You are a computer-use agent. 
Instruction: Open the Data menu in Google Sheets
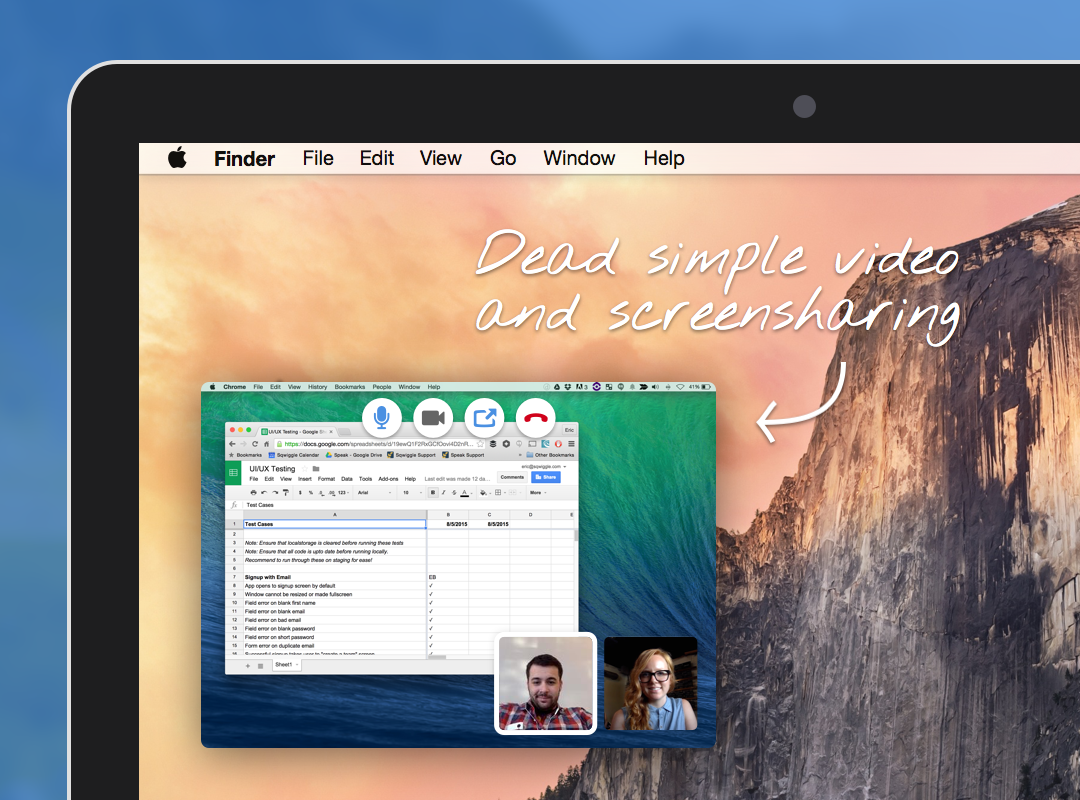(346, 479)
